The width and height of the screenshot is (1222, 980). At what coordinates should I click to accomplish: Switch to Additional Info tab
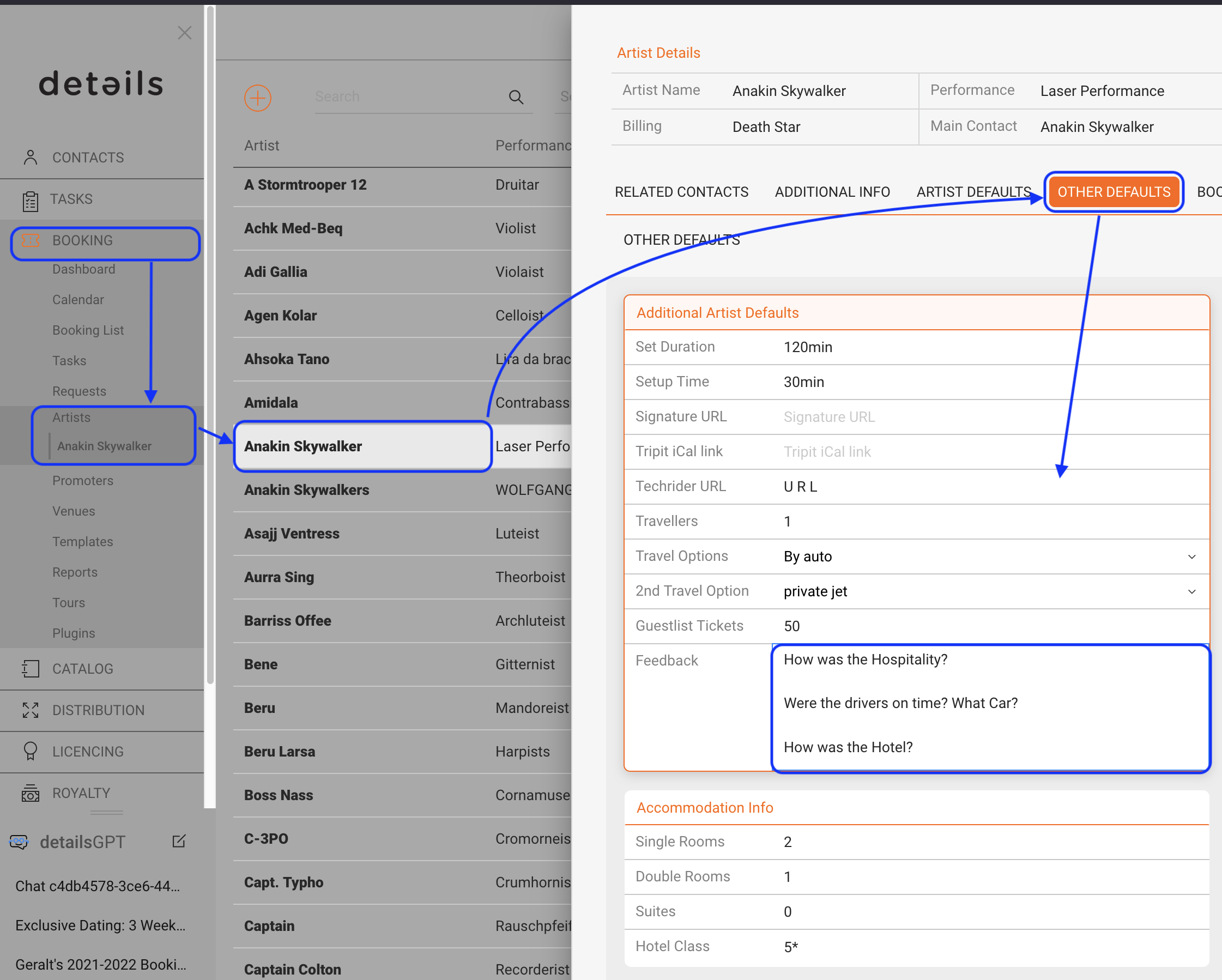click(x=832, y=192)
